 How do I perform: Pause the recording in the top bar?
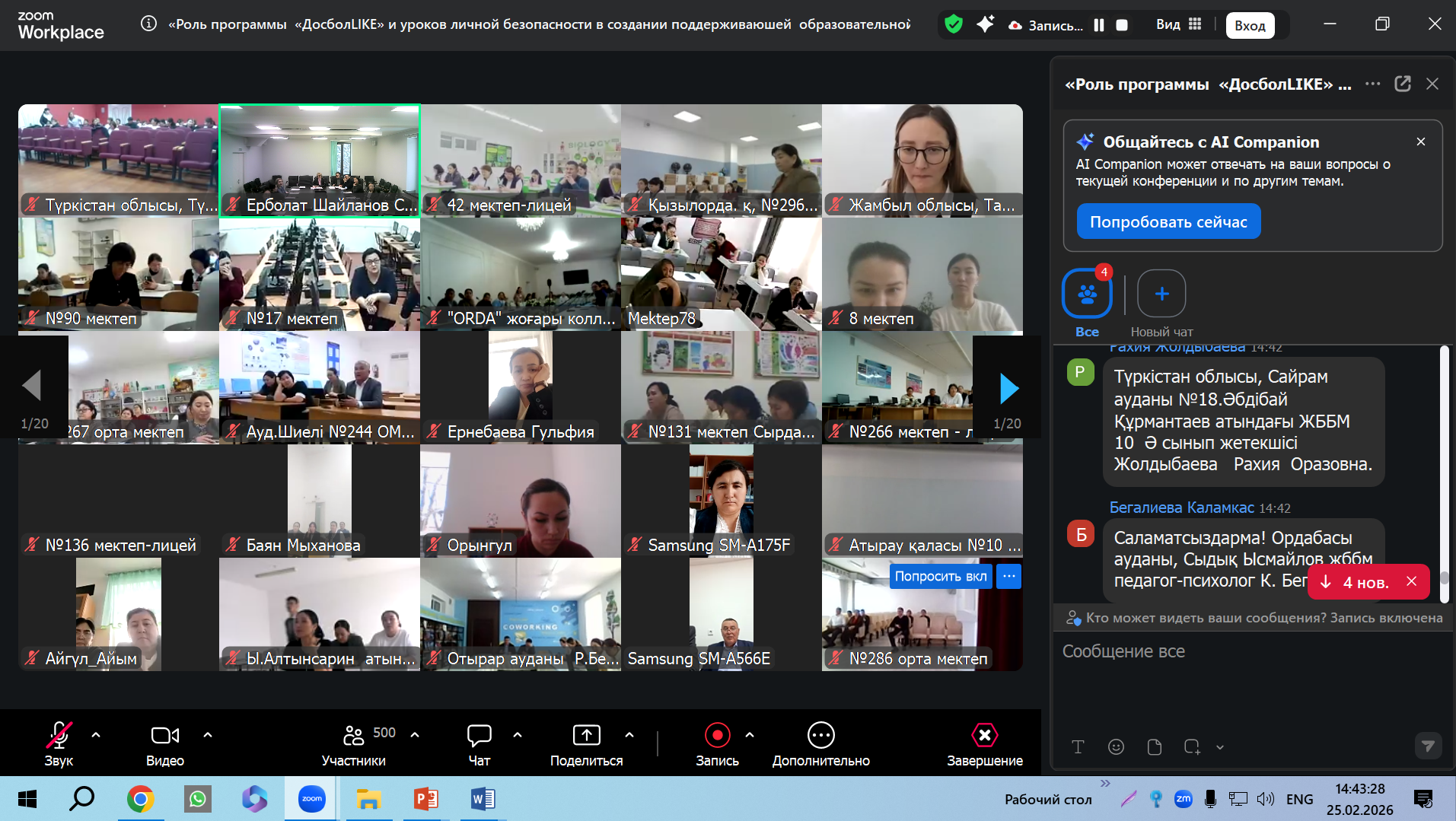pyautogui.click(x=1099, y=25)
